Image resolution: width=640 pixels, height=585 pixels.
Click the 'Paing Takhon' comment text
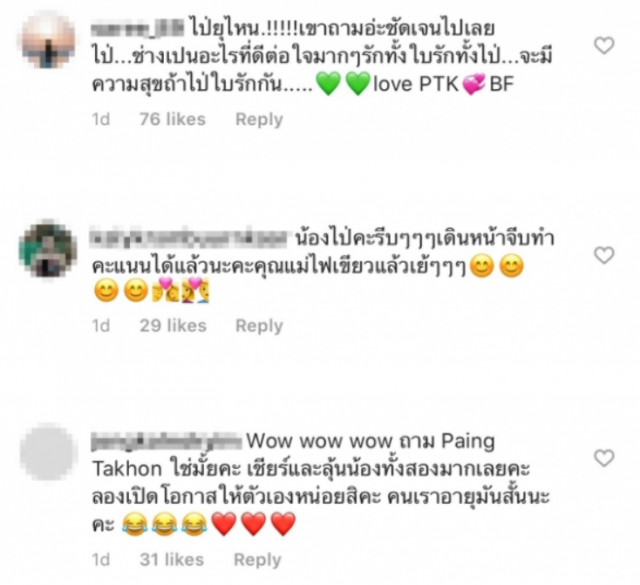[294, 455]
